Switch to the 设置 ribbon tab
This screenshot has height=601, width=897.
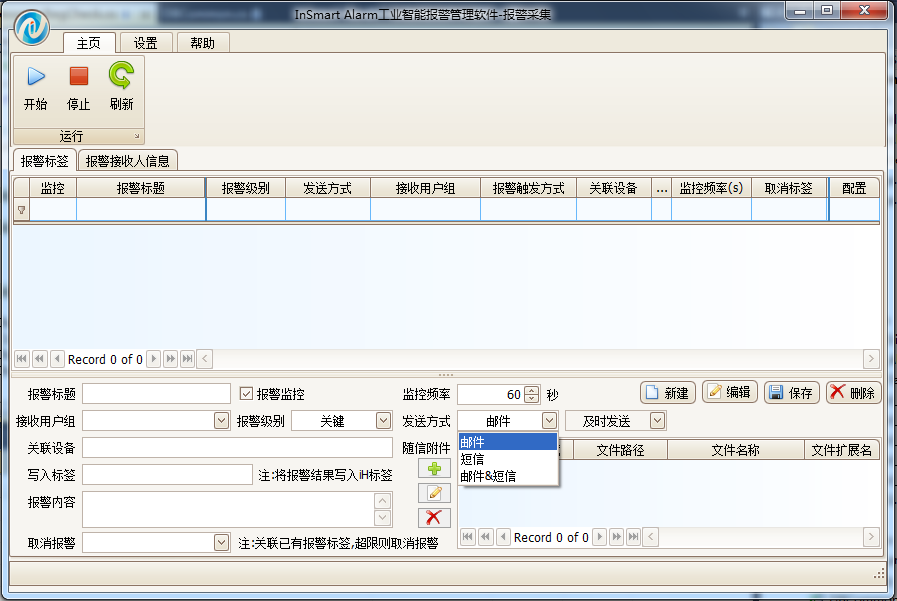146,43
